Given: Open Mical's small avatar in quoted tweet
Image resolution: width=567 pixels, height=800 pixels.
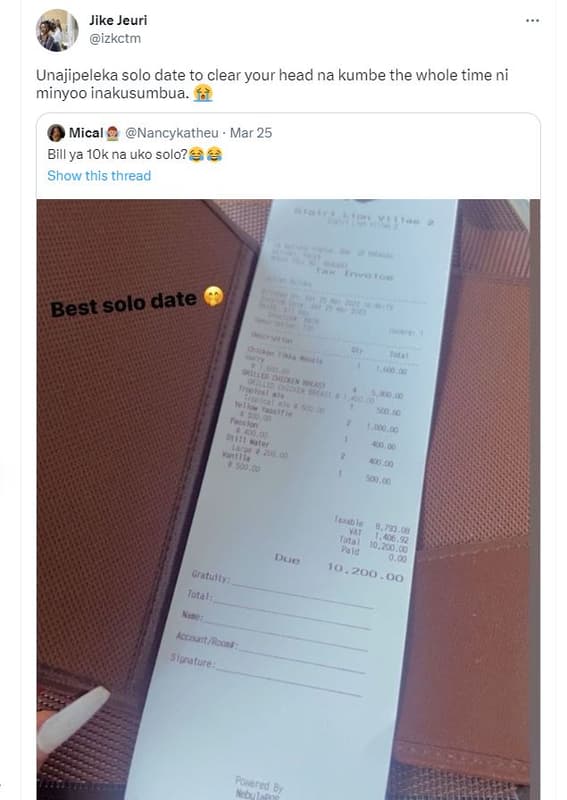Looking at the screenshot, I should click(56, 133).
